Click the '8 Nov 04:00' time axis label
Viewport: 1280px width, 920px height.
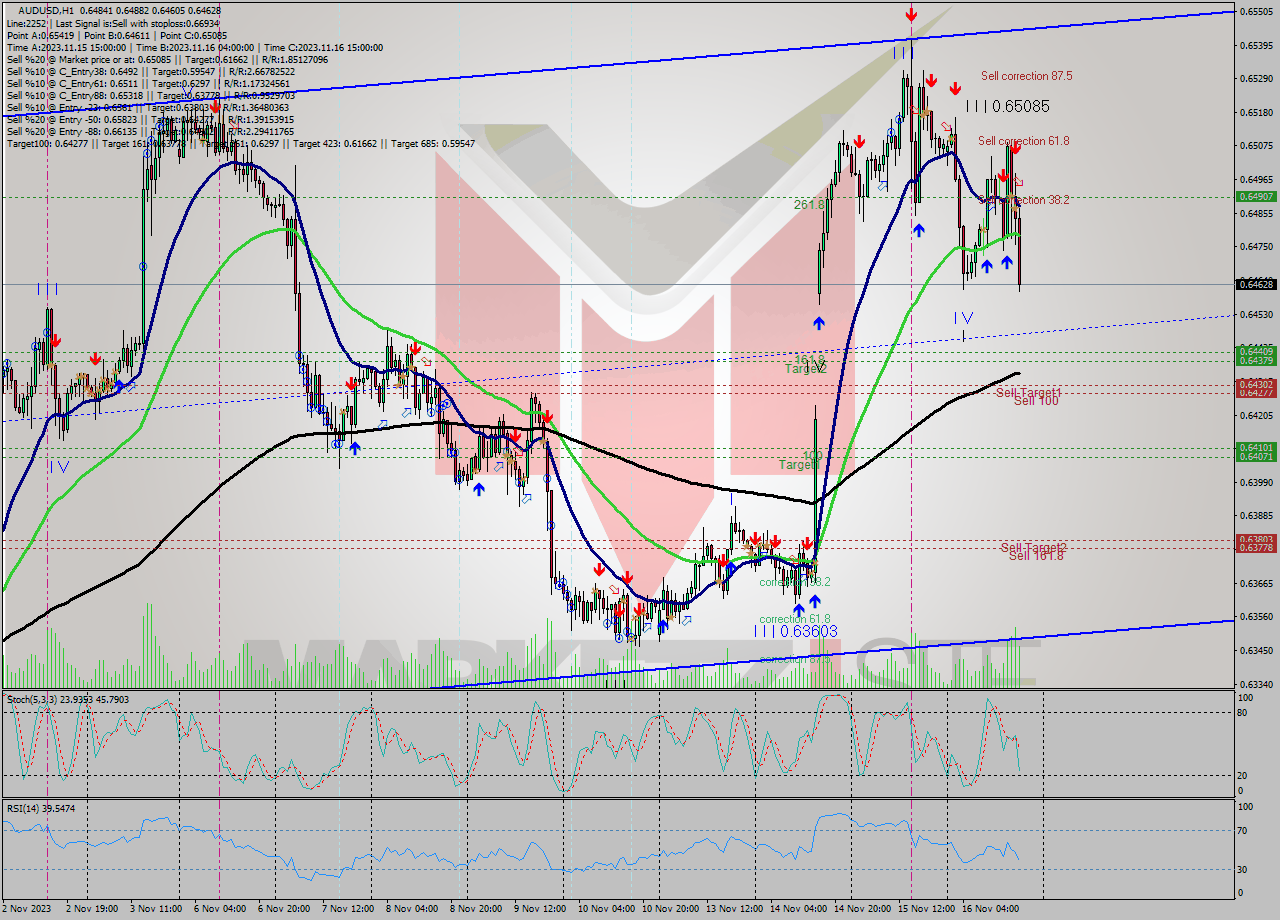click(x=414, y=909)
